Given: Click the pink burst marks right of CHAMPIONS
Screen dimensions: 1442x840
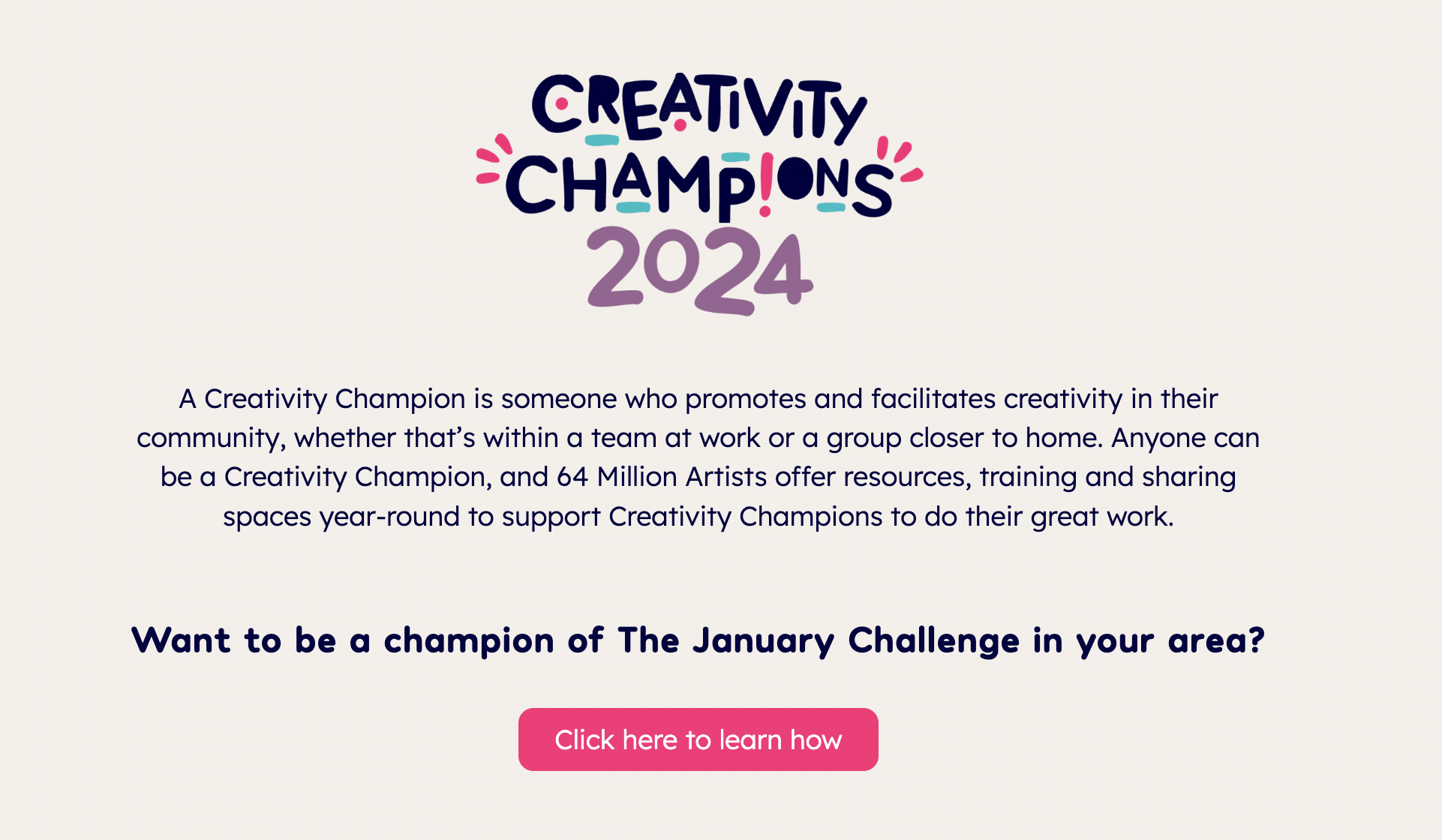Looking at the screenshot, I should click(x=900, y=160).
